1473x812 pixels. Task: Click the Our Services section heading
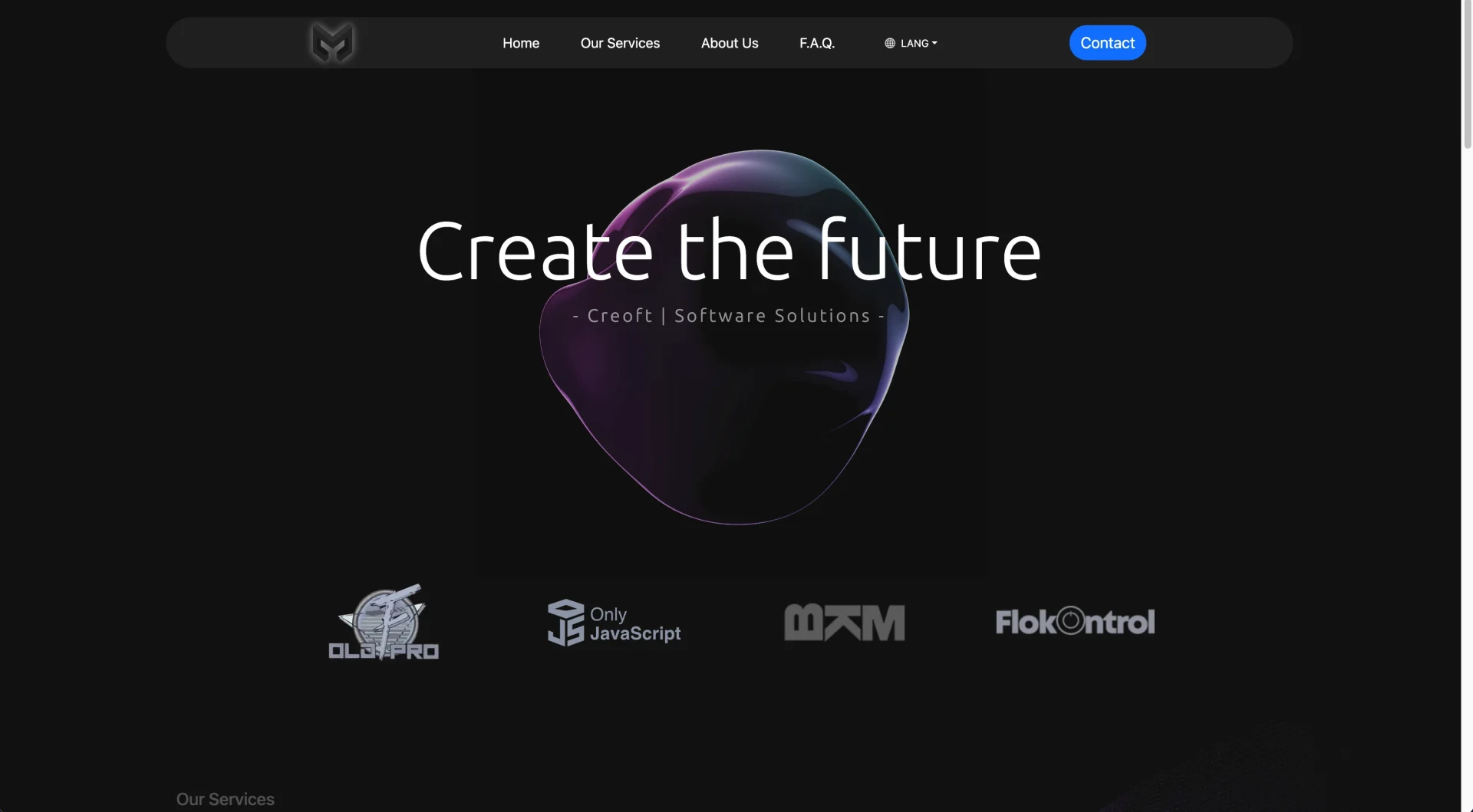click(226, 799)
